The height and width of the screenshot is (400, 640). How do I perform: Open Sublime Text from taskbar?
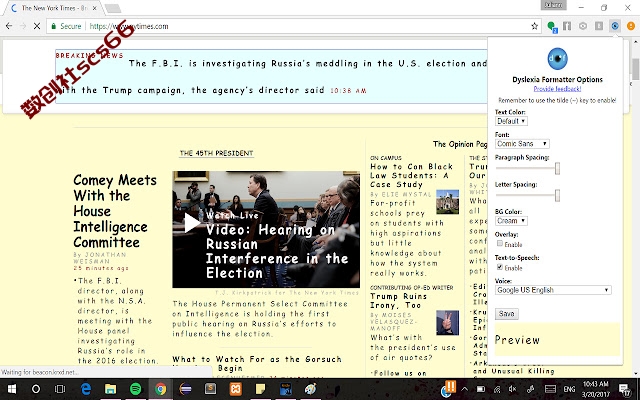pyautogui.click(x=210, y=389)
